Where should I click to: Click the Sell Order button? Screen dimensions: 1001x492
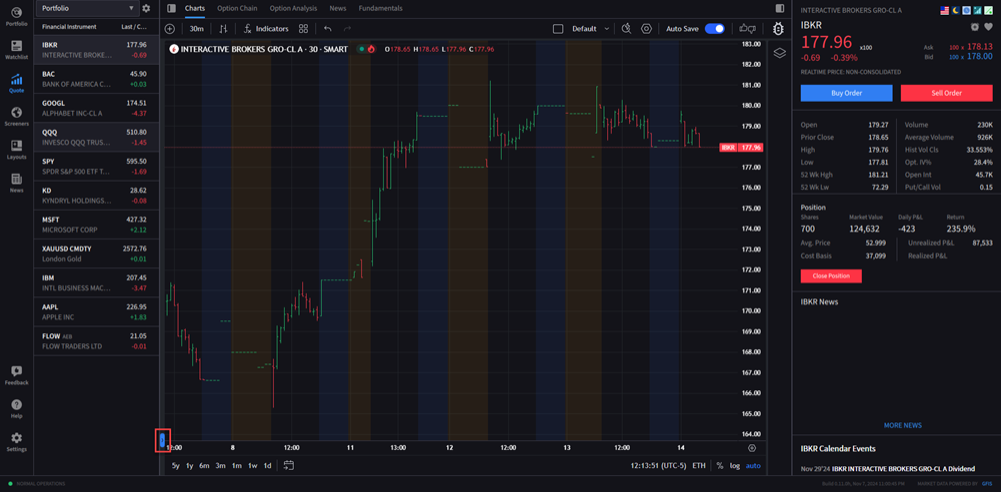point(946,93)
